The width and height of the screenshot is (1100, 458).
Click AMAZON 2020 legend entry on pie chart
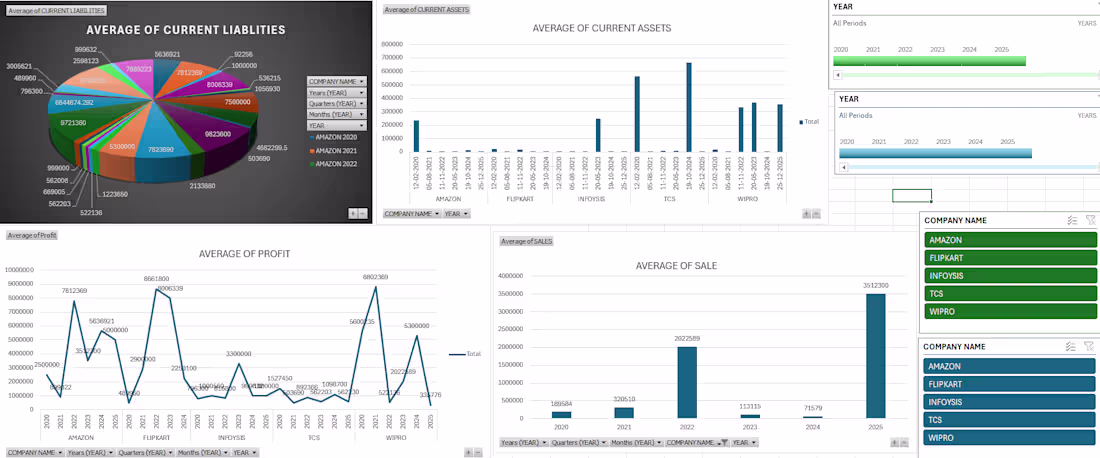[334, 137]
